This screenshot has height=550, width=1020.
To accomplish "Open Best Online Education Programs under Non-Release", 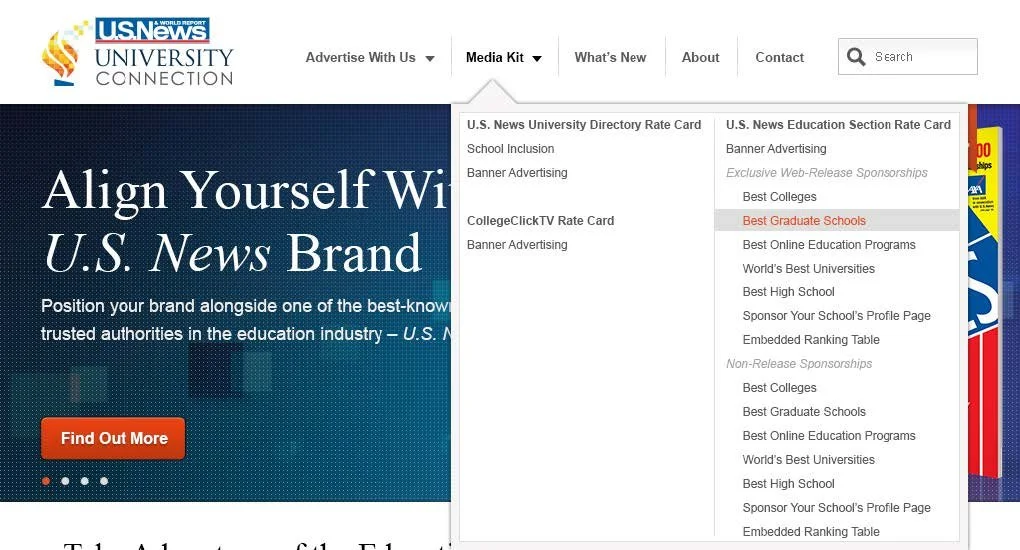I will (829, 435).
